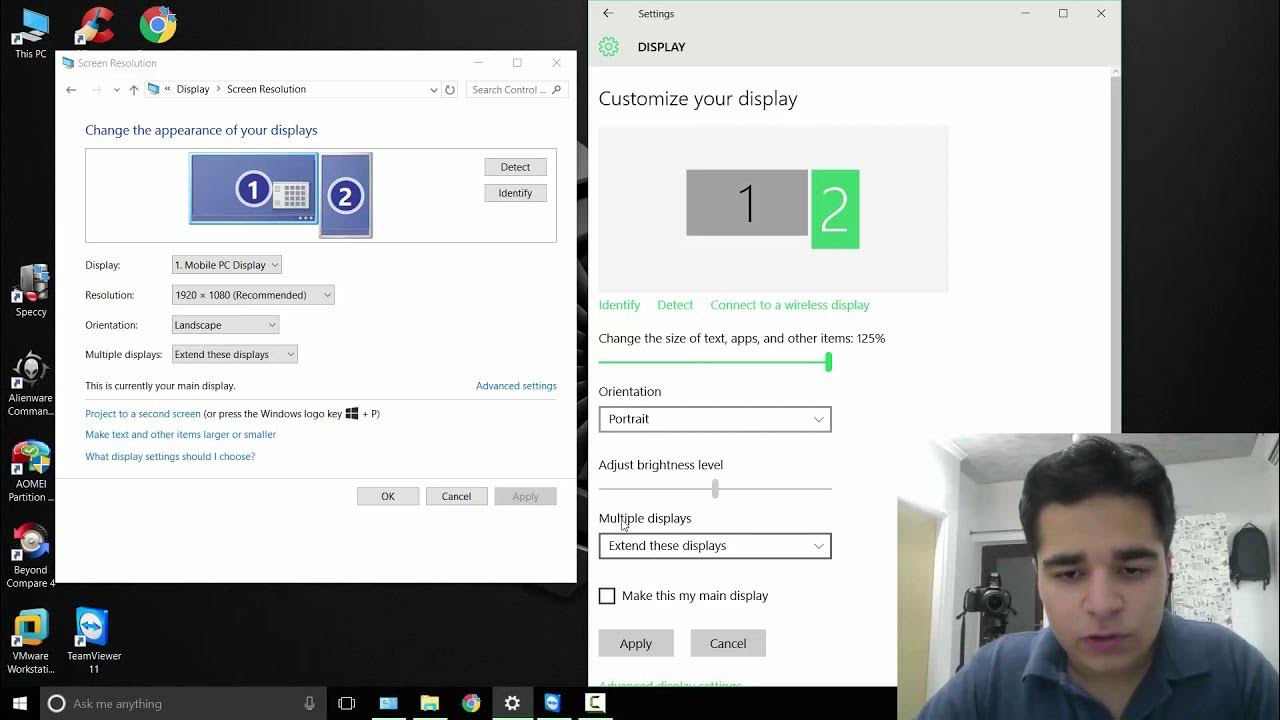Select Settings gear icon in taskbar
The height and width of the screenshot is (720, 1280).
pyautogui.click(x=512, y=703)
